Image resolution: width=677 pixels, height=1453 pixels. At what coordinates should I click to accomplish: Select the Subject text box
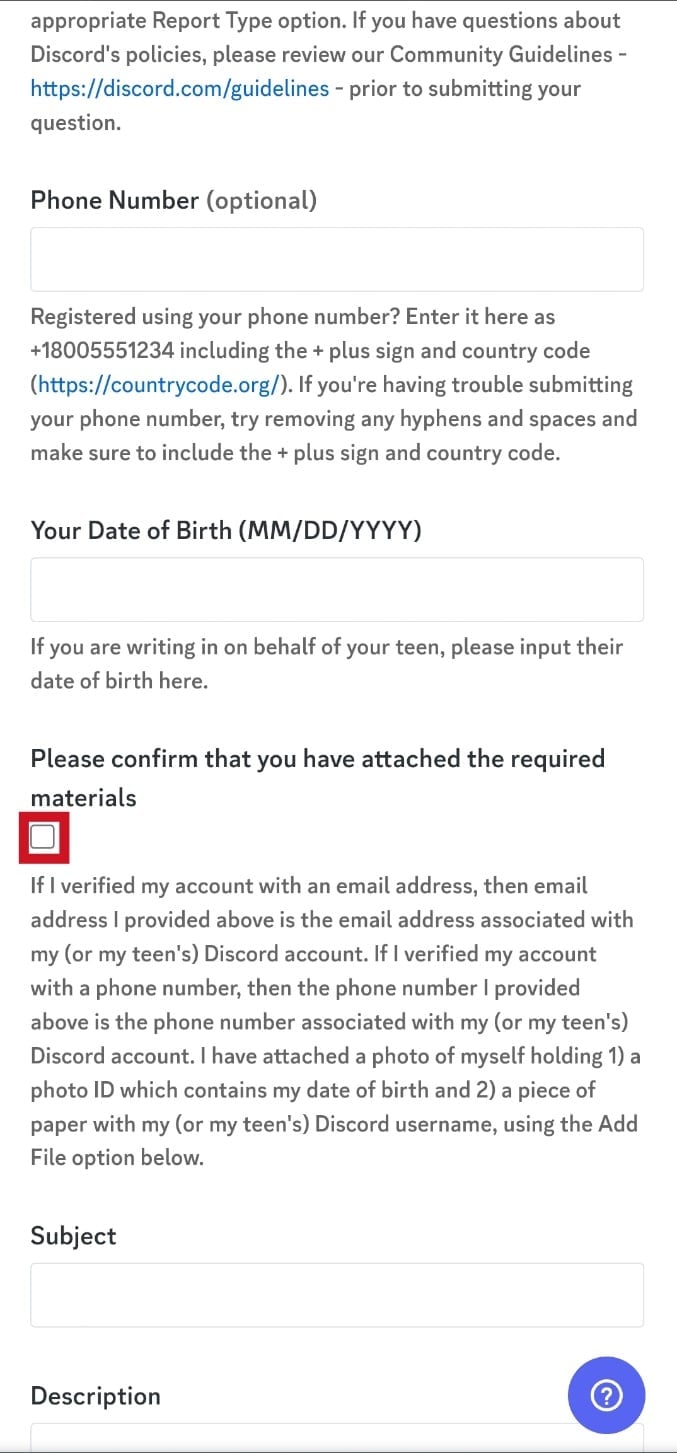(337, 1295)
